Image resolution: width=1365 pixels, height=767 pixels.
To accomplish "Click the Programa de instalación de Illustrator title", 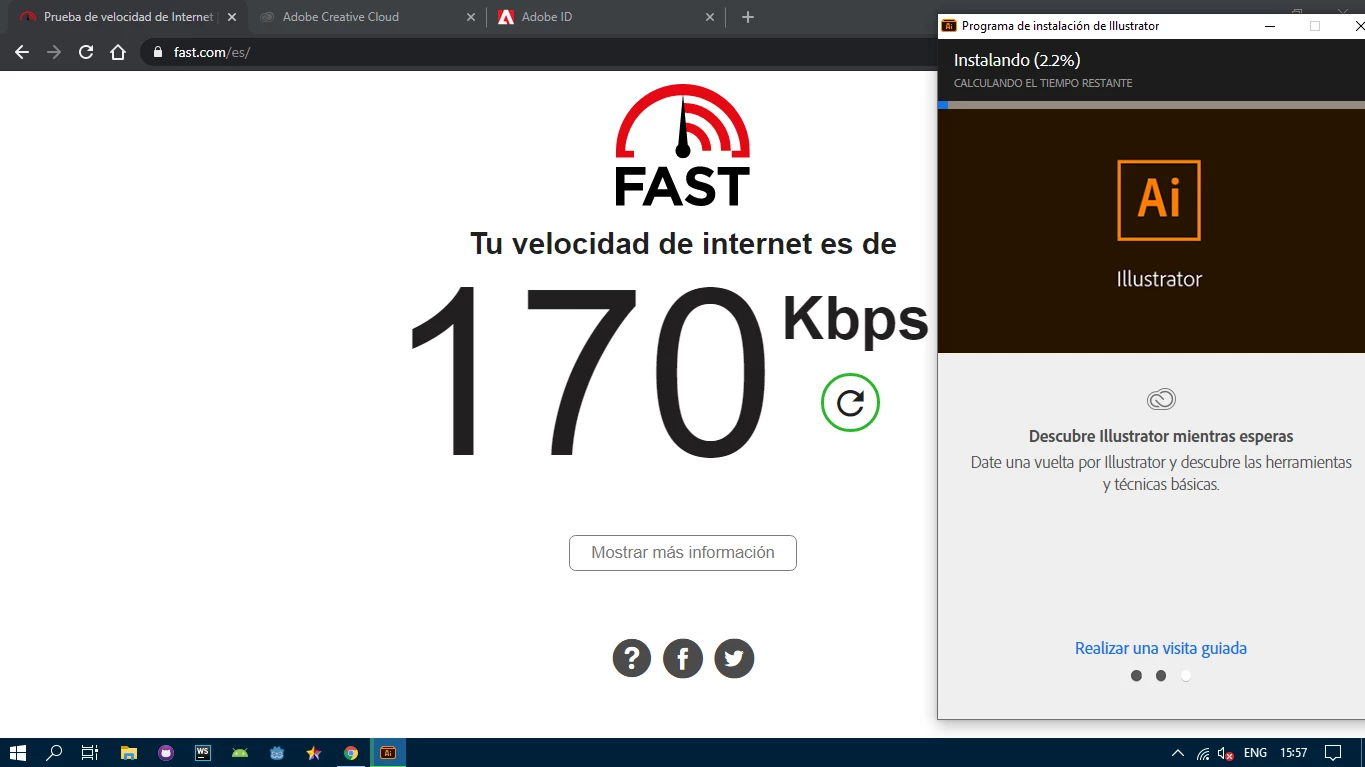I will (x=1060, y=26).
